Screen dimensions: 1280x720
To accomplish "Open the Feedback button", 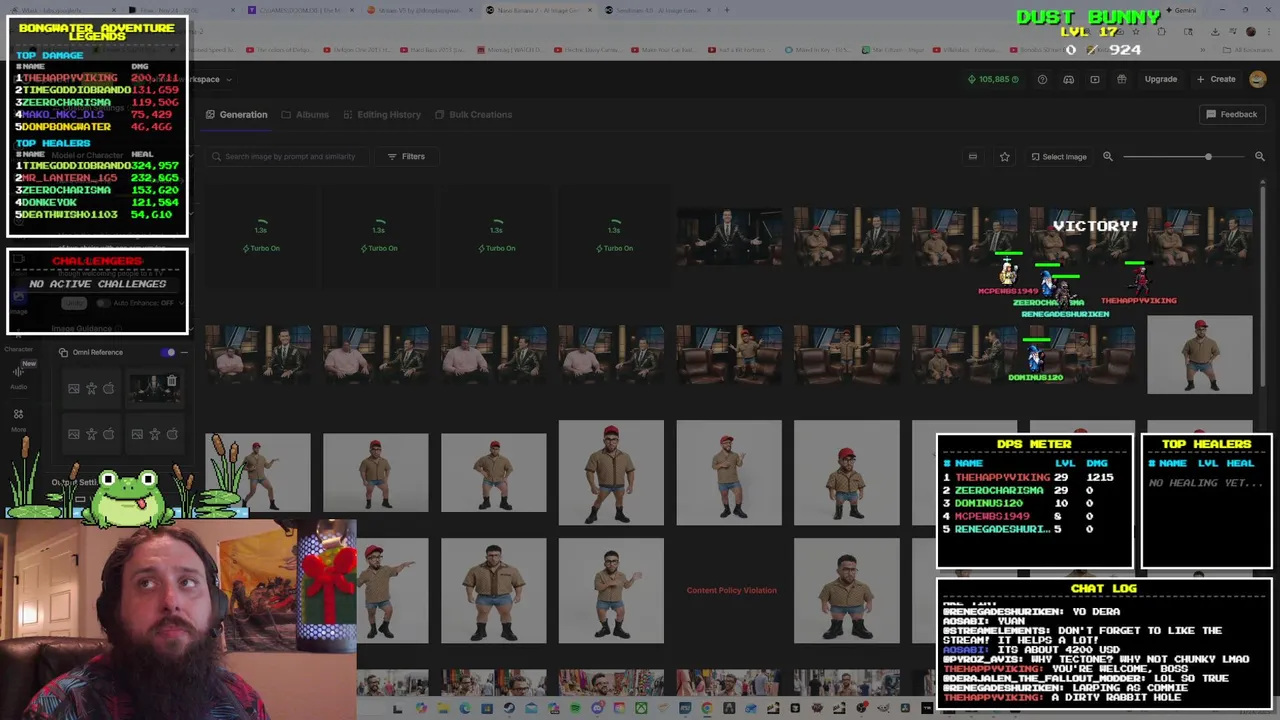I will click(1231, 114).
